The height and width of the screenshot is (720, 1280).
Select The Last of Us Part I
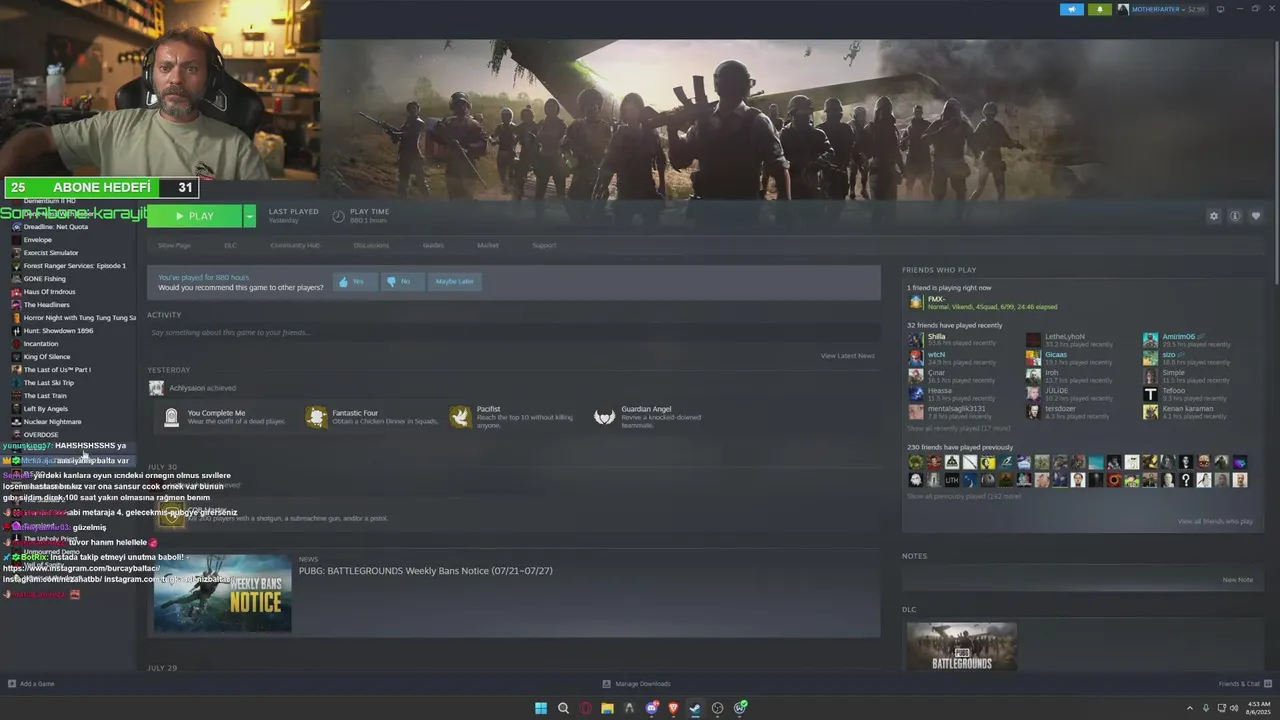(x=57, y=370)
